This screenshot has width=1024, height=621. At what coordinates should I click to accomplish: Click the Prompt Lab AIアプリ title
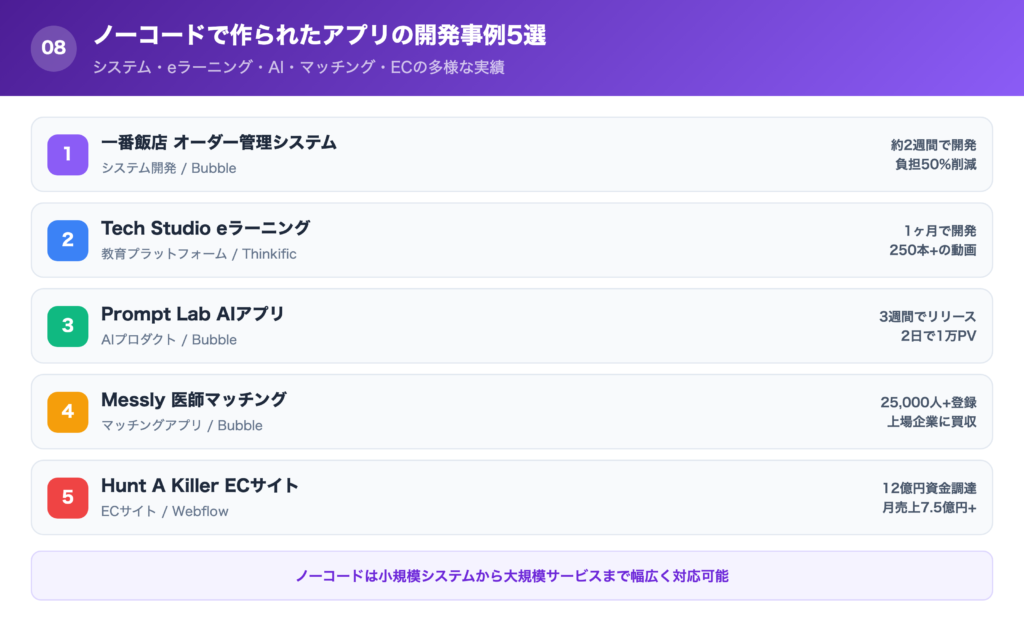[x=192, y=315]
